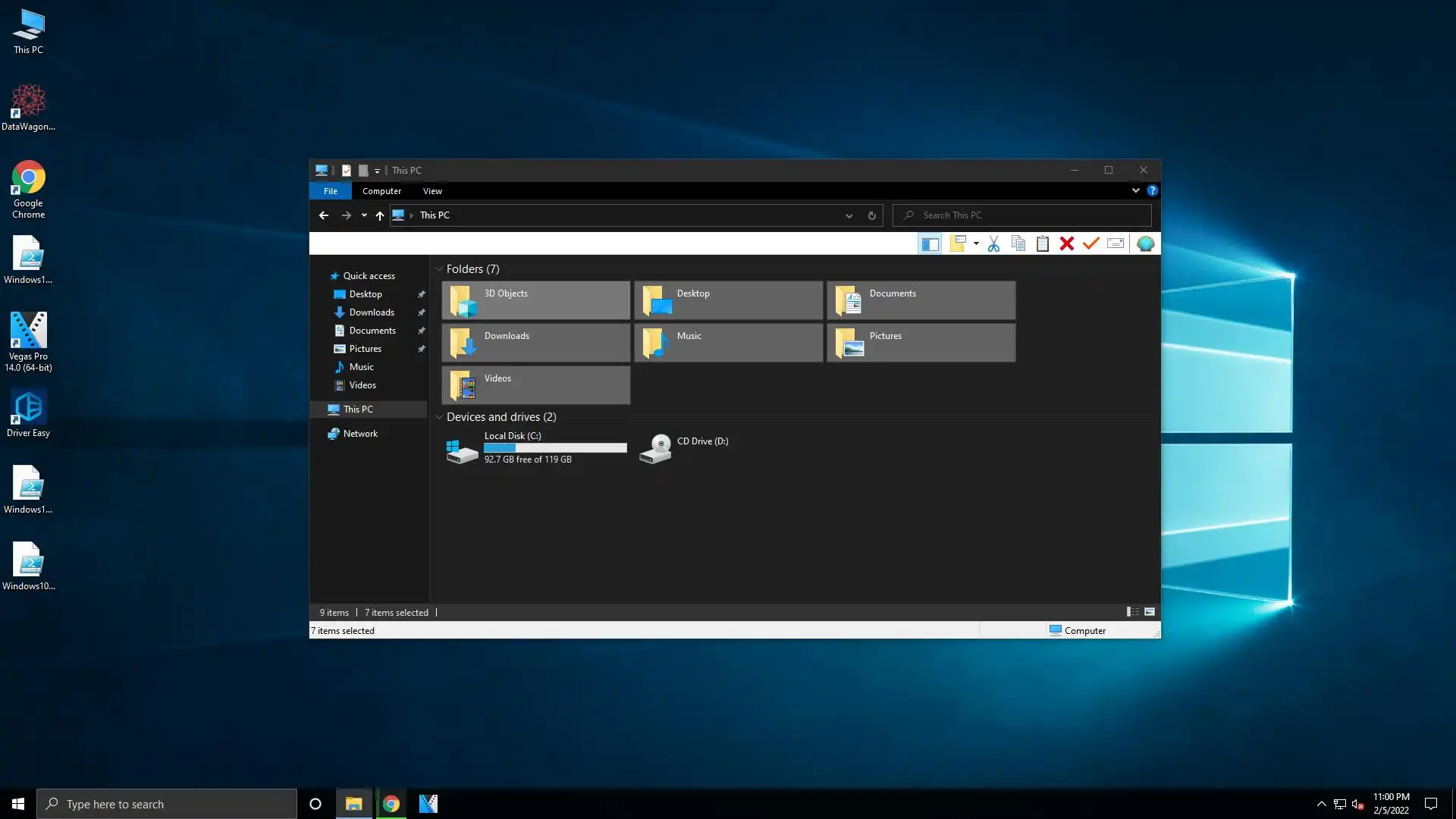Click the Local Disk (C:) capacity bar

(x=555, y=448)
